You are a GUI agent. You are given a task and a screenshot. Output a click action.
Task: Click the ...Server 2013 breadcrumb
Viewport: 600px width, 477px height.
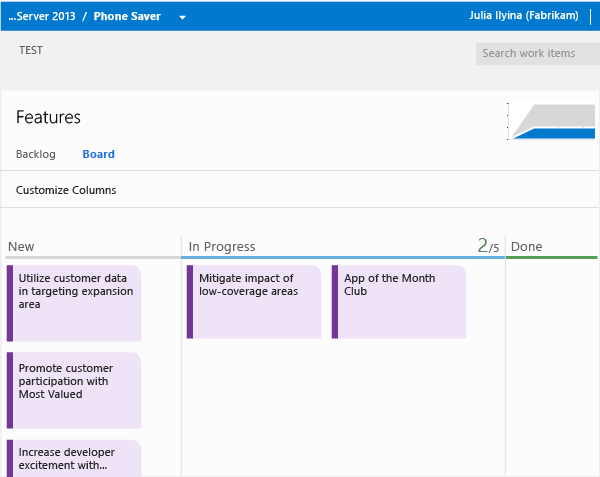pyautogui.click(x=42, y=16)
